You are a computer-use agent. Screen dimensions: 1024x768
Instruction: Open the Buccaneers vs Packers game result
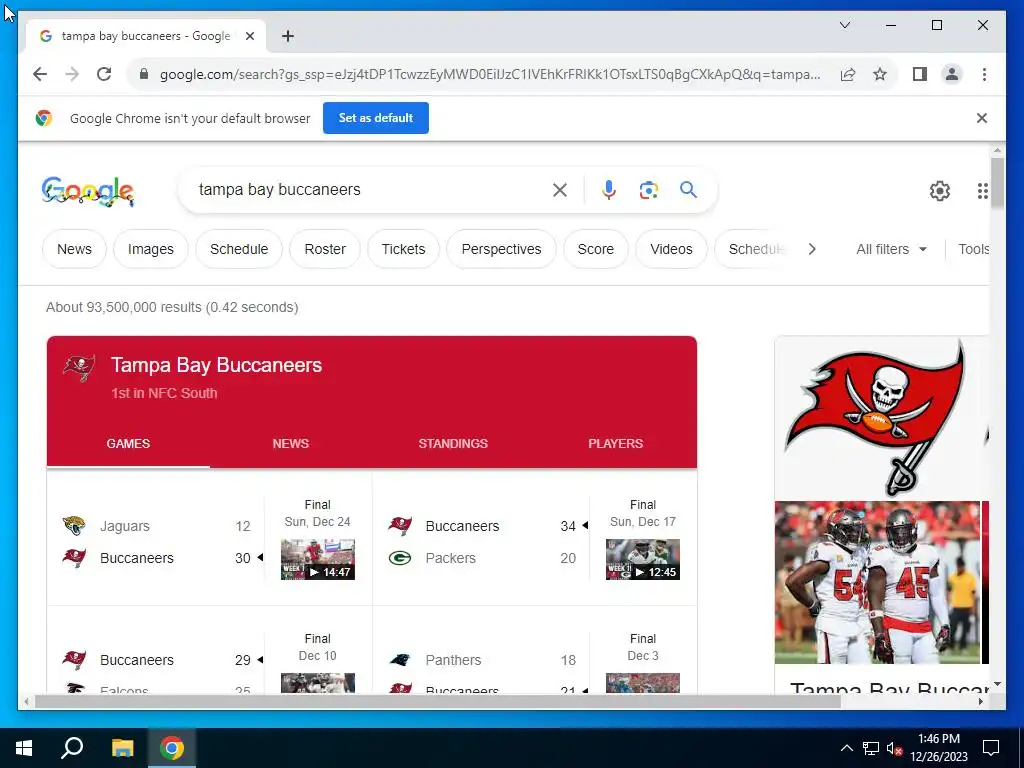click(535, 539)
